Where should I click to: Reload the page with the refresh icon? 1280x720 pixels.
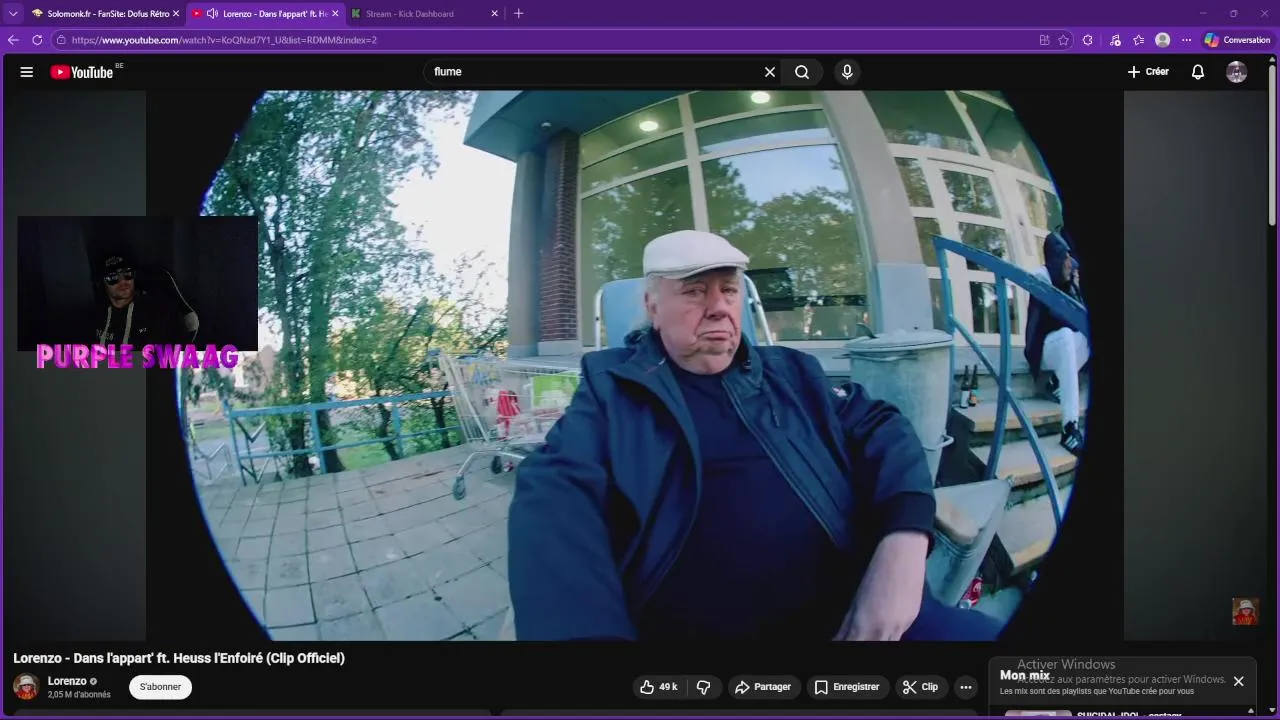tap(37, 40)
